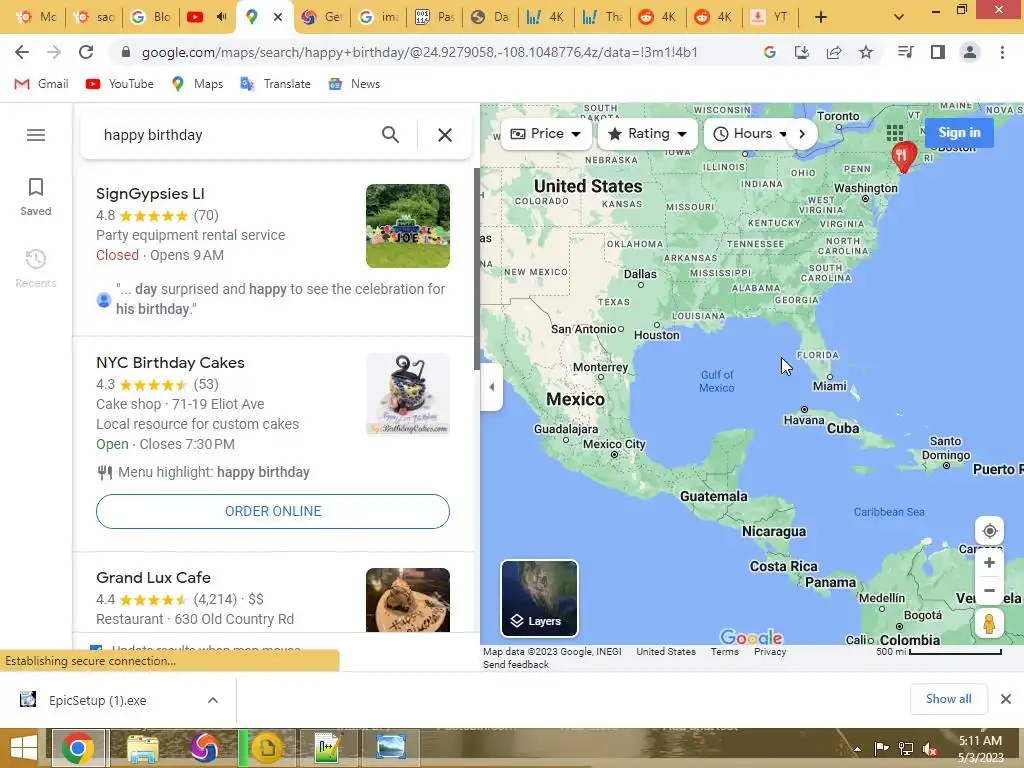Click the United States footer link
The height and width of the screenshot is (768, 1024).
coord(665,652)
